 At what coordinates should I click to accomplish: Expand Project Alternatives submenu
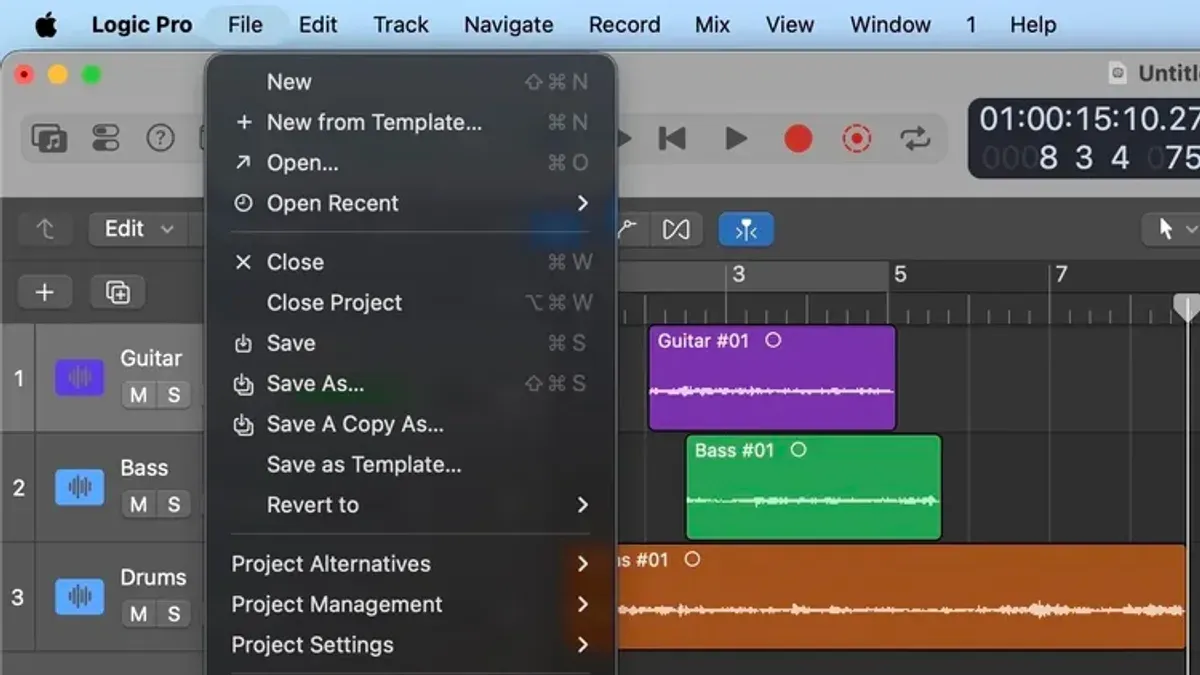(x=412, y=564)
